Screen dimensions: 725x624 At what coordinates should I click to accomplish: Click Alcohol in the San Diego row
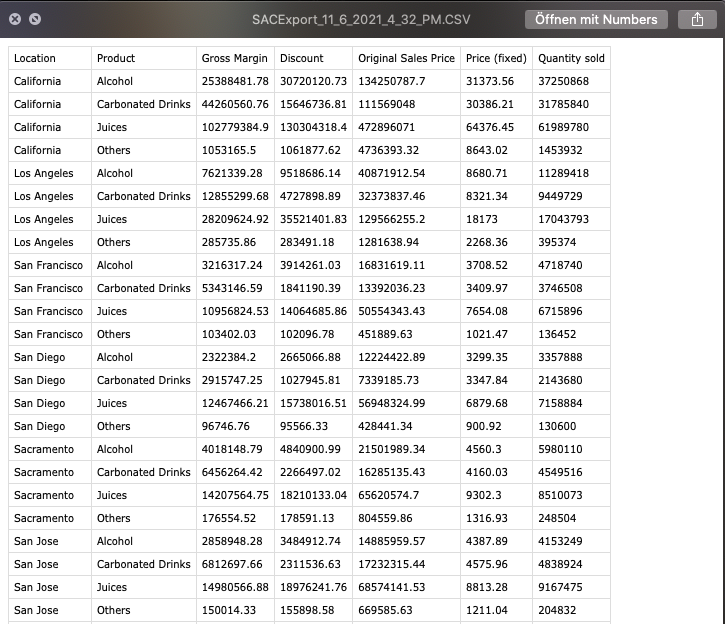pyautogui.click(x=115, y=357)
